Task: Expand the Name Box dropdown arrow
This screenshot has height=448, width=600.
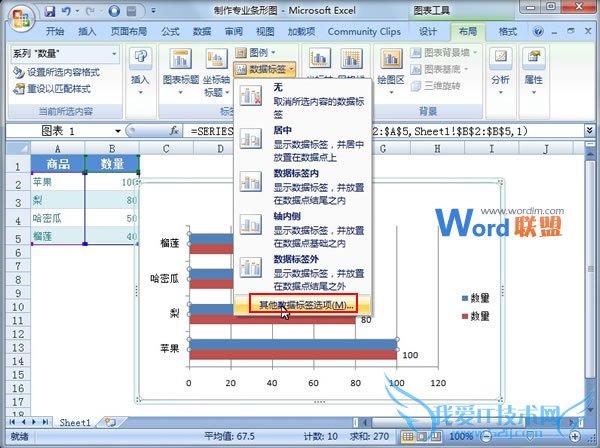Action: (117, 131)
